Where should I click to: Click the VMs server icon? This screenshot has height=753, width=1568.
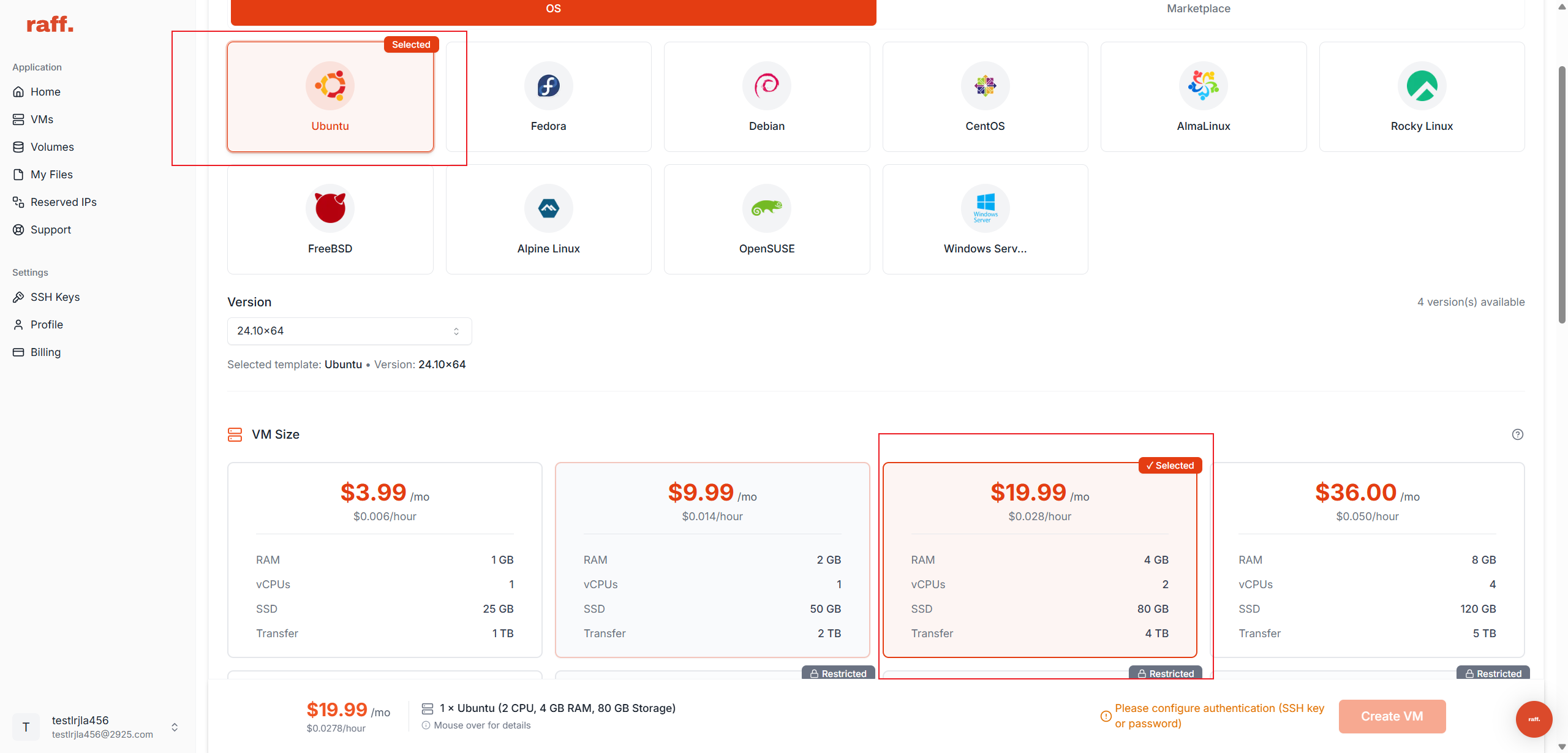(19, 119)
